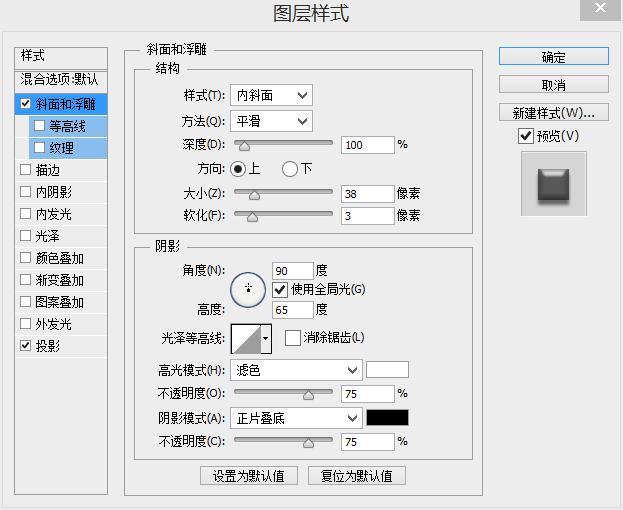Click the 软化 slider handle
The width and height of the screenshot is (623, 510).
click(x=252, y=217)
